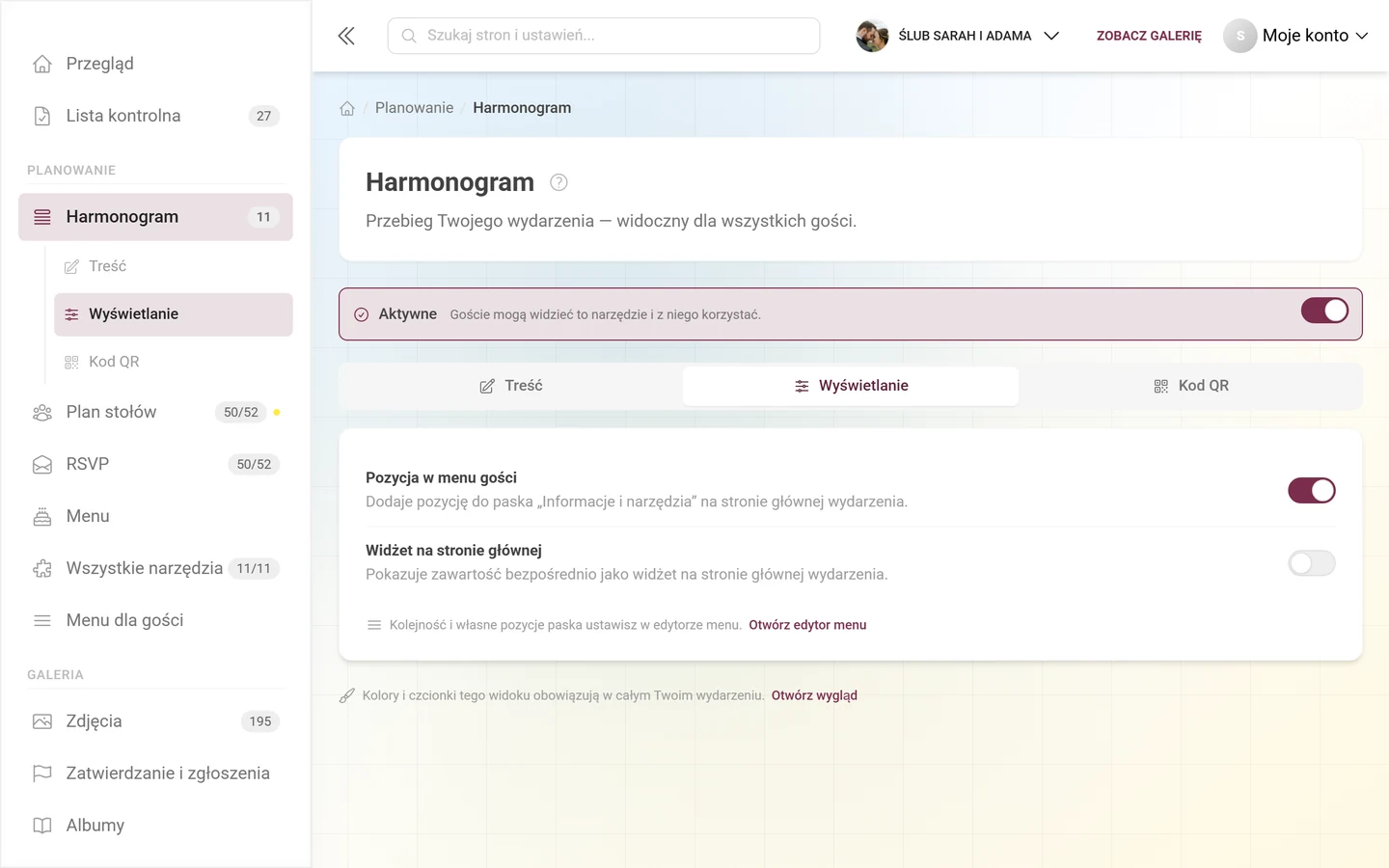The height and width of the screenshot is (868, 1389).
Task: Open Harmonogram in the sidebar
Action: point(155,217)
